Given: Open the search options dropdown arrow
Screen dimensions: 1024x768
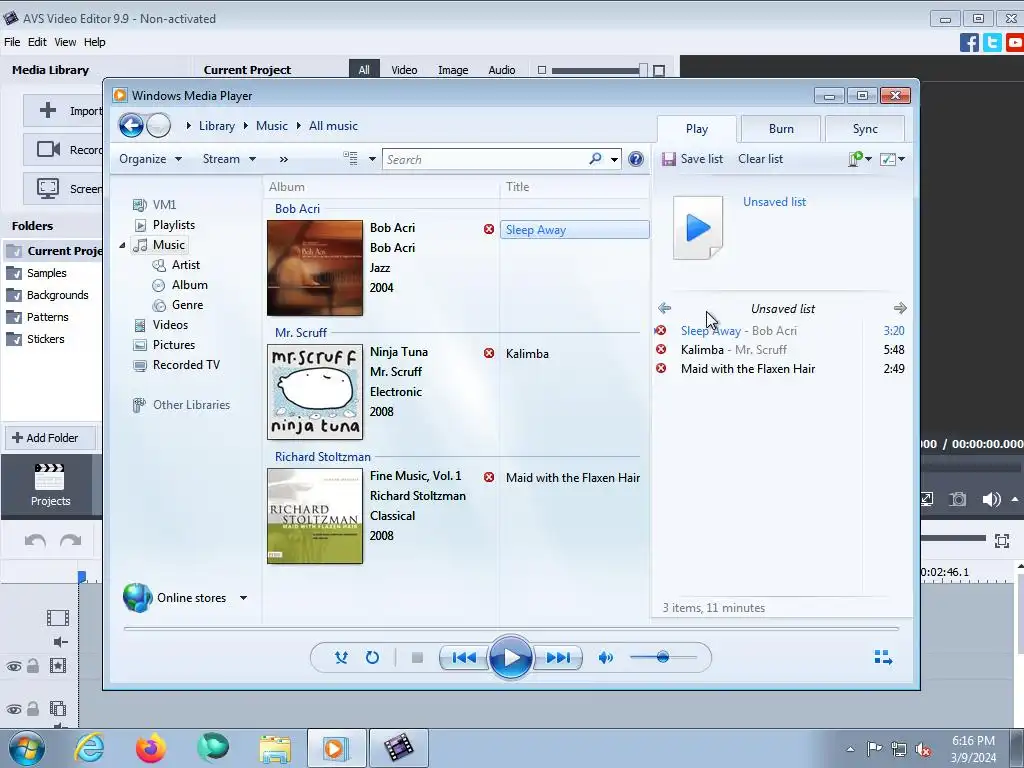Looking at the screenshot, I should click(615, 159).
